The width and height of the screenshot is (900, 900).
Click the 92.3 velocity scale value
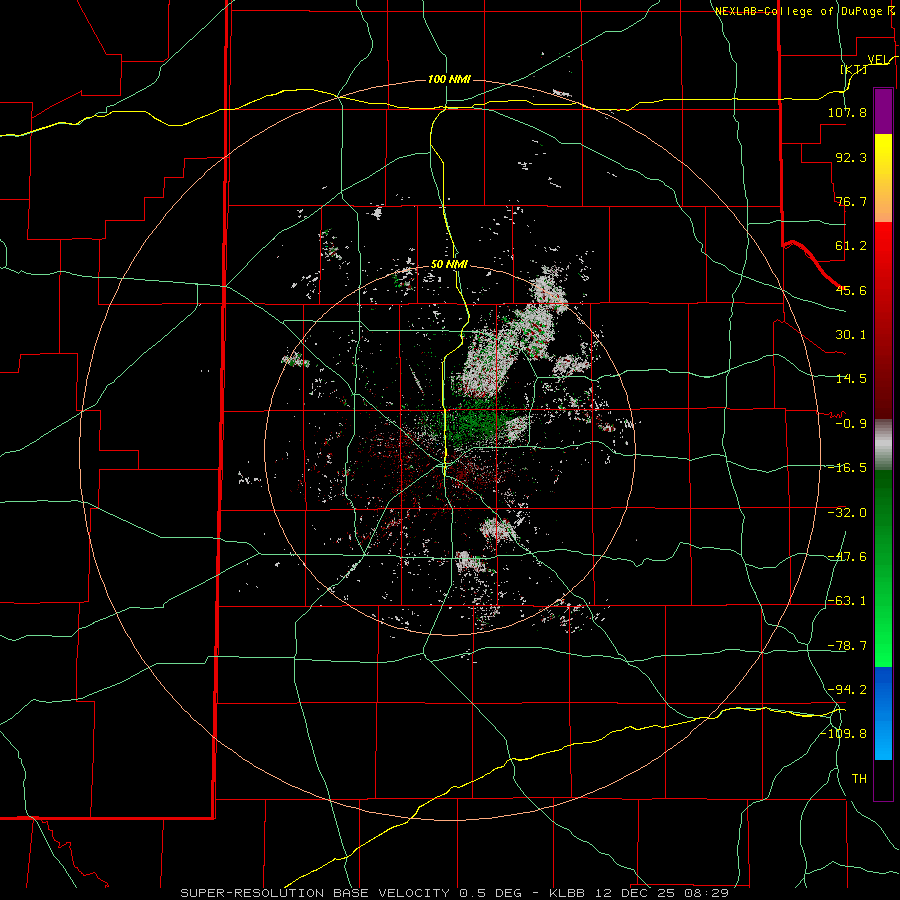click(x=851, y=157)
